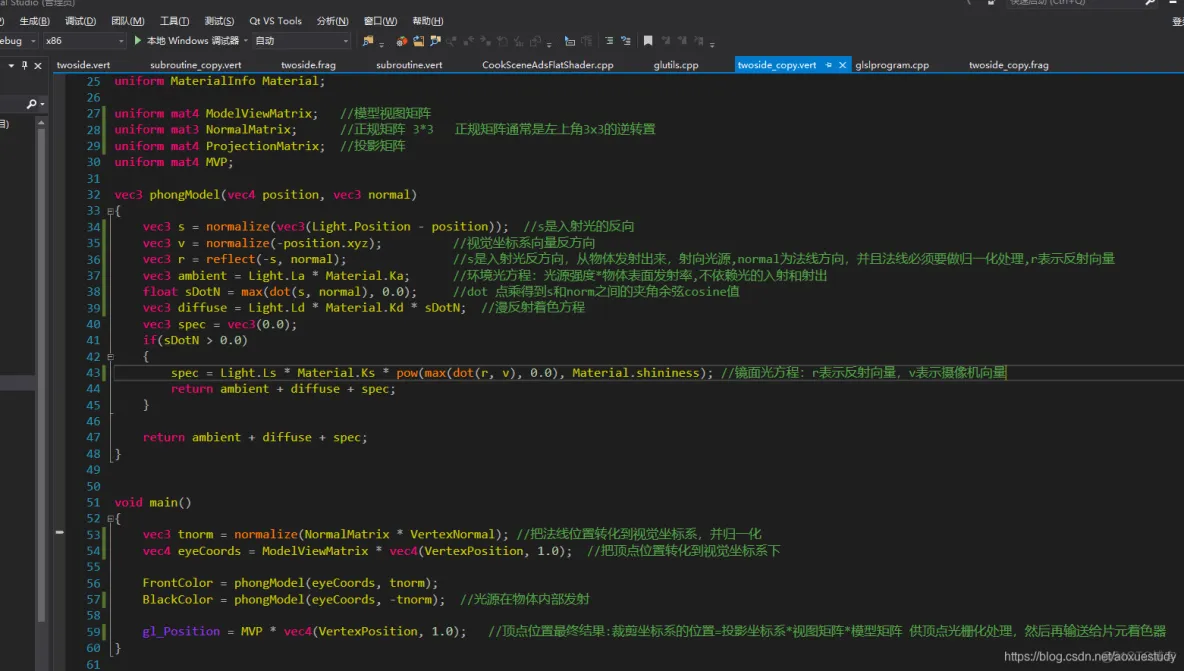Click 'uniform MaterialInfo Material;' on line 25

click(x=219, y=81)
